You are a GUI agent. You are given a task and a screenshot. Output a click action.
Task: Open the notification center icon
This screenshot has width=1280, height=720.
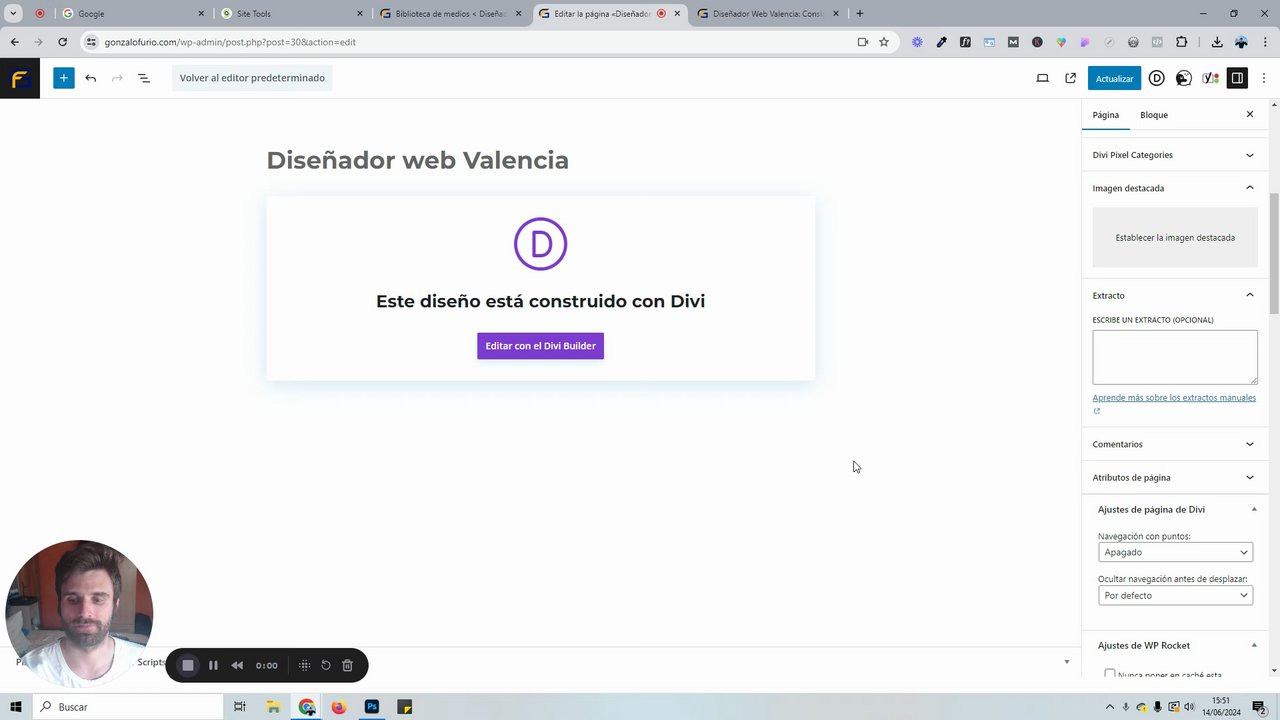click(1260, 707)
